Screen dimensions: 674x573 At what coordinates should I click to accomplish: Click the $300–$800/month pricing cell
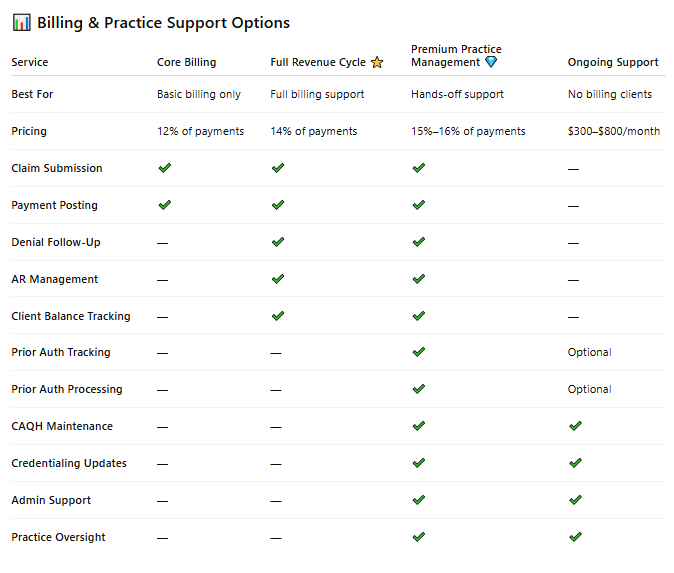pos(614,131)
